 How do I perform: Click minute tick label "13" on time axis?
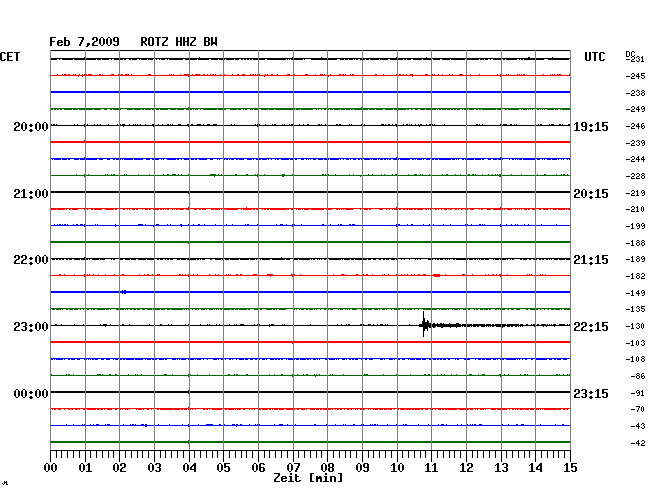click(x=501, y=468)
